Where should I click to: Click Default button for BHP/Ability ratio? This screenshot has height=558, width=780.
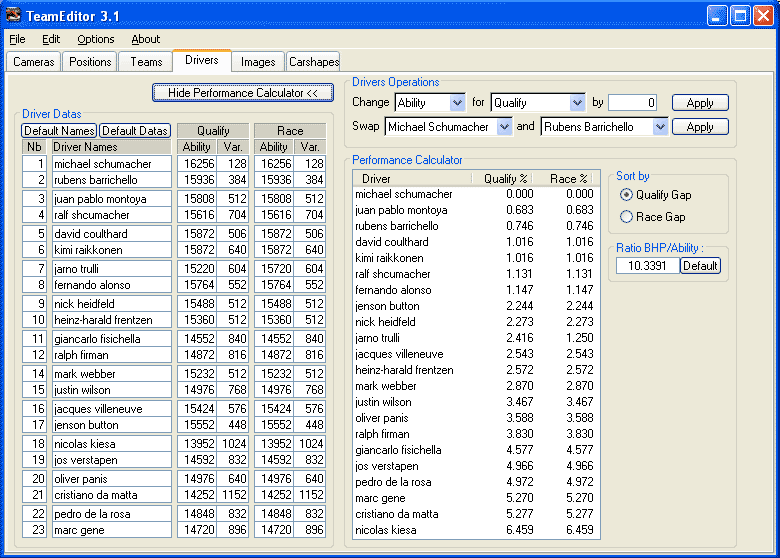tap(701, 266)
